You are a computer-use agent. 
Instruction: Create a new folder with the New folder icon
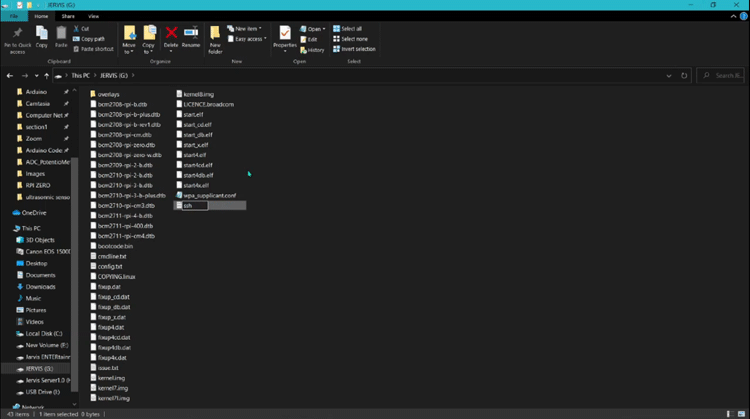tap(216, 37)
